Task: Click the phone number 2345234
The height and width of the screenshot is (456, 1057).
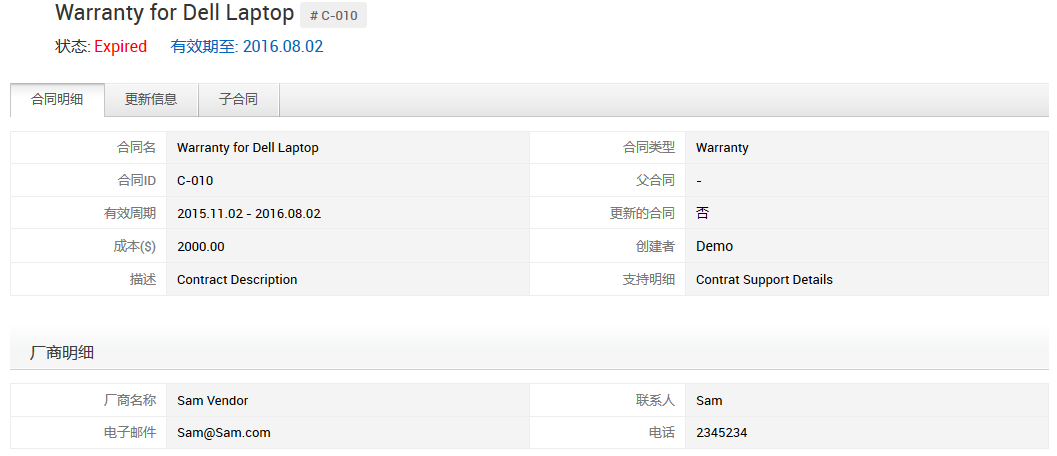Action: (722, 433)
